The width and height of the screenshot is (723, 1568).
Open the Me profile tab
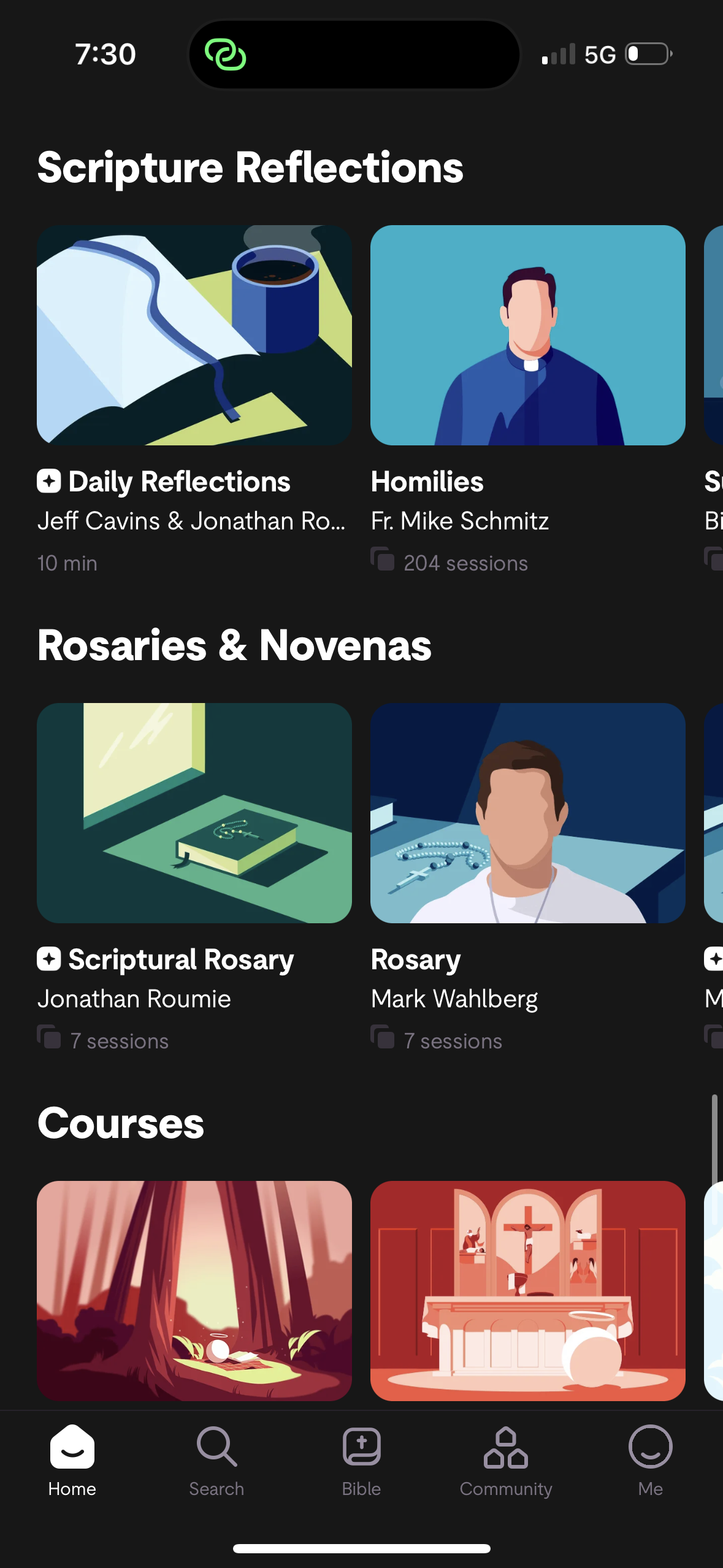[650, 1447]
